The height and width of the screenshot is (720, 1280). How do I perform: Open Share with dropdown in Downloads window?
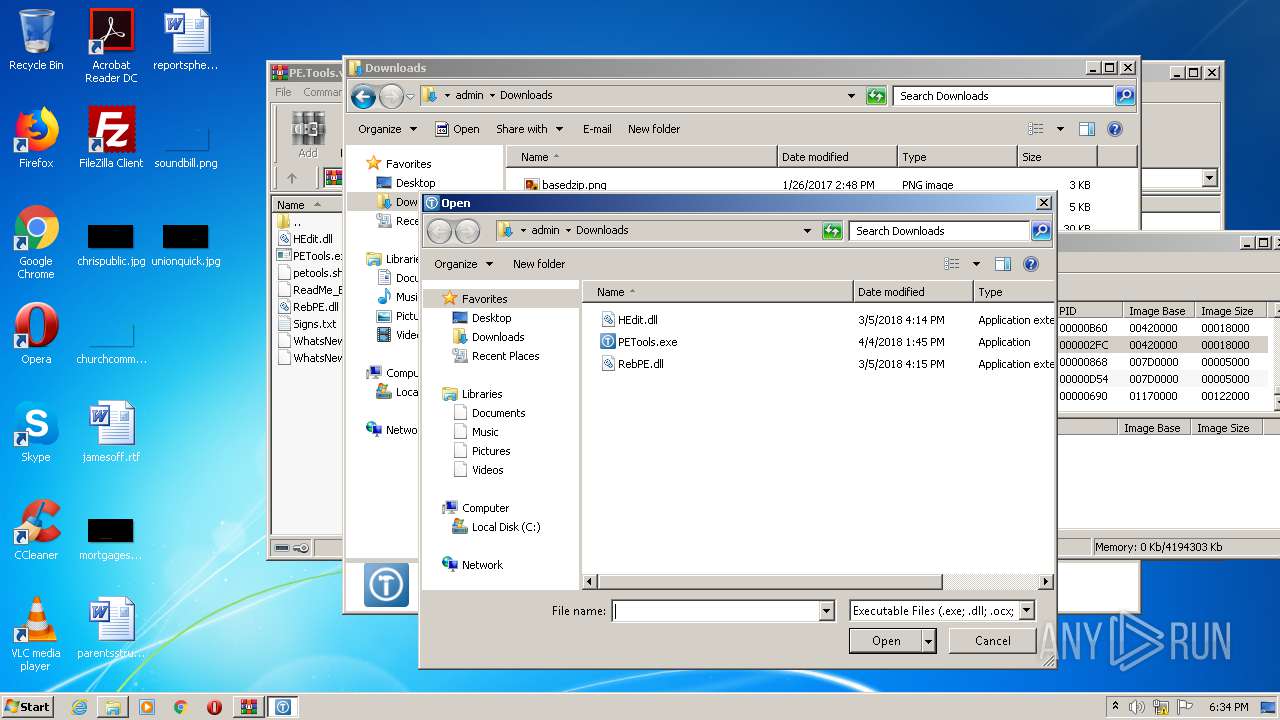point(529,129)
